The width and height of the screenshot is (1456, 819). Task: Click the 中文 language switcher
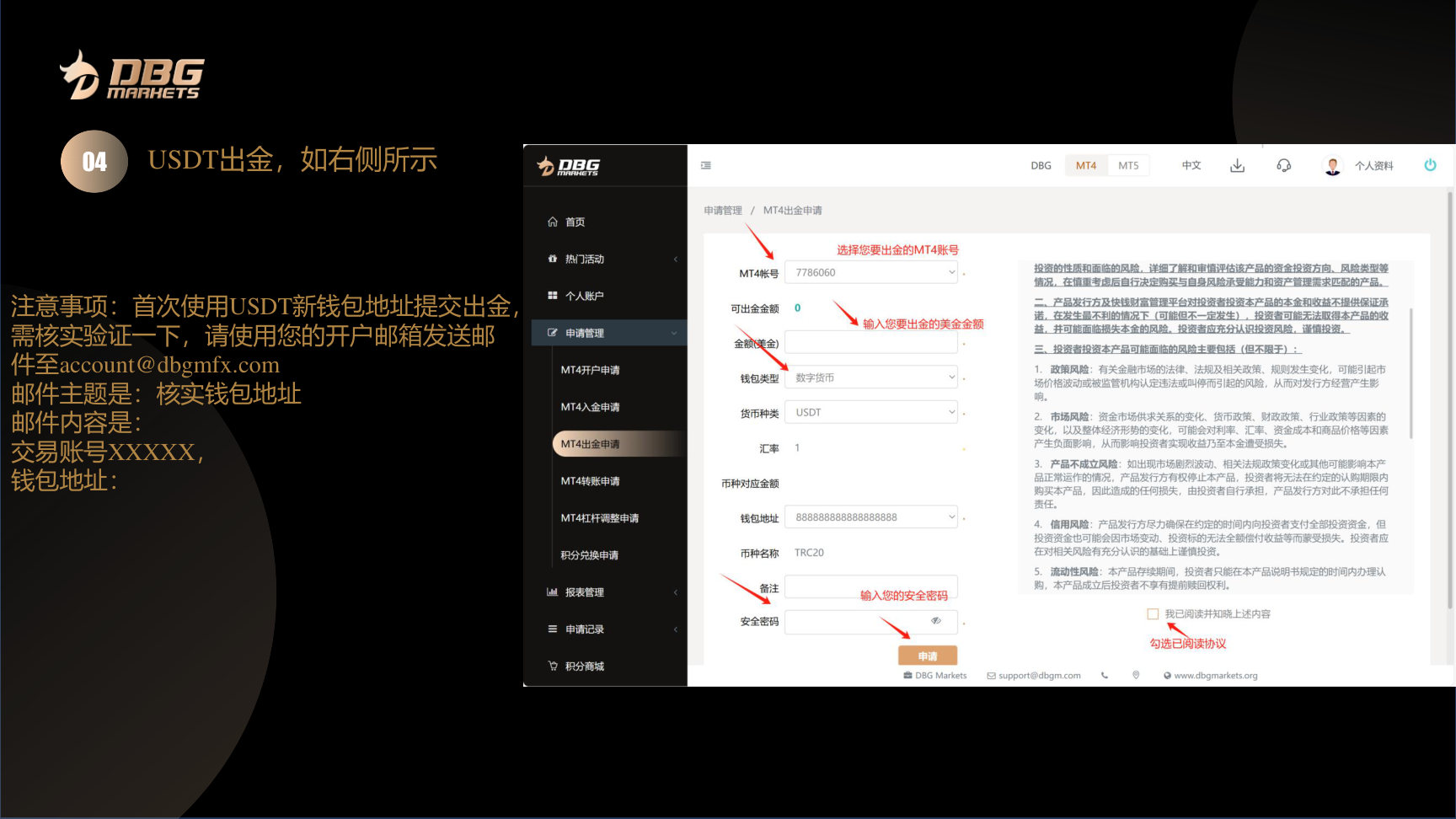point(1191,165)
